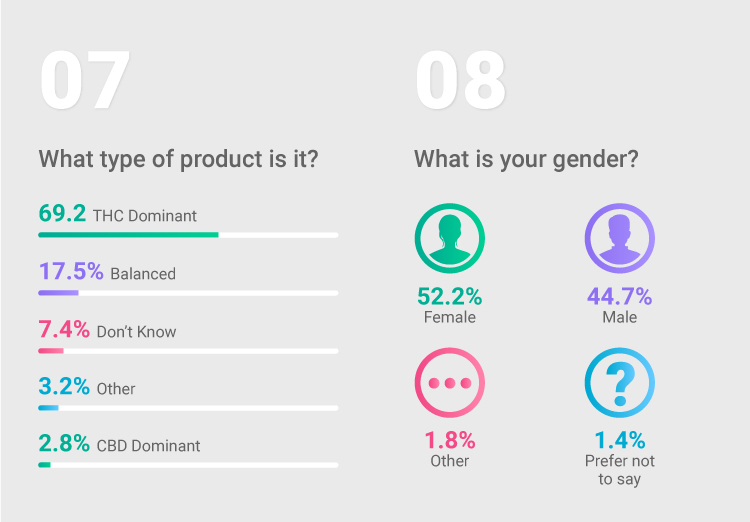Viewport: 750px width, 522px height.
Task: Click the large 08 section number
Action: [x=460, y=80]
